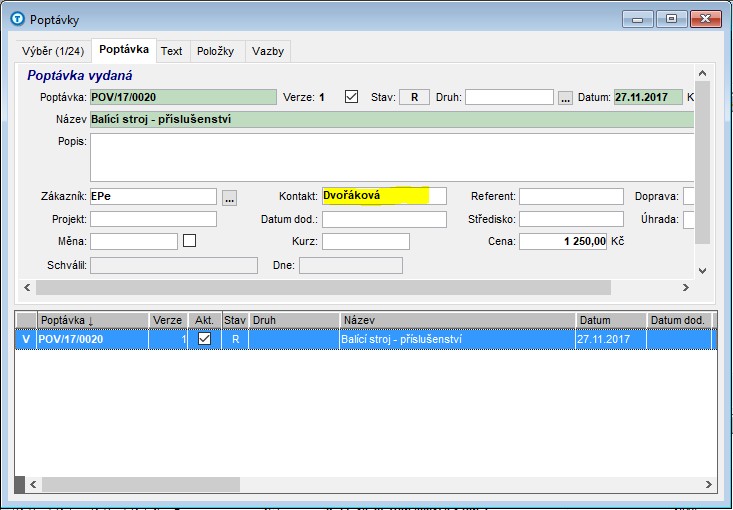This screenshot has height=510, width=733.
Task: Minimize the Poptávky window
Action: pyautogui.click(x=637, y=19)
